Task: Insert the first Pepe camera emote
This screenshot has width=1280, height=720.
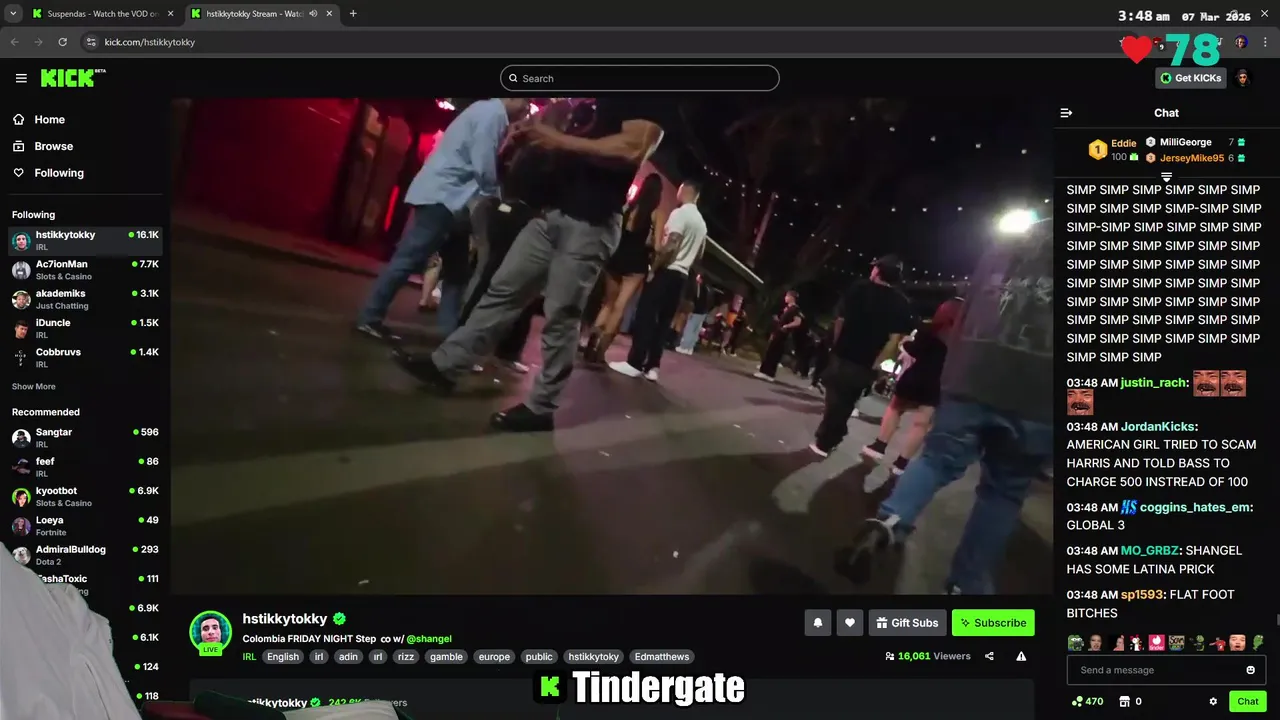Action: point(1075,642)
